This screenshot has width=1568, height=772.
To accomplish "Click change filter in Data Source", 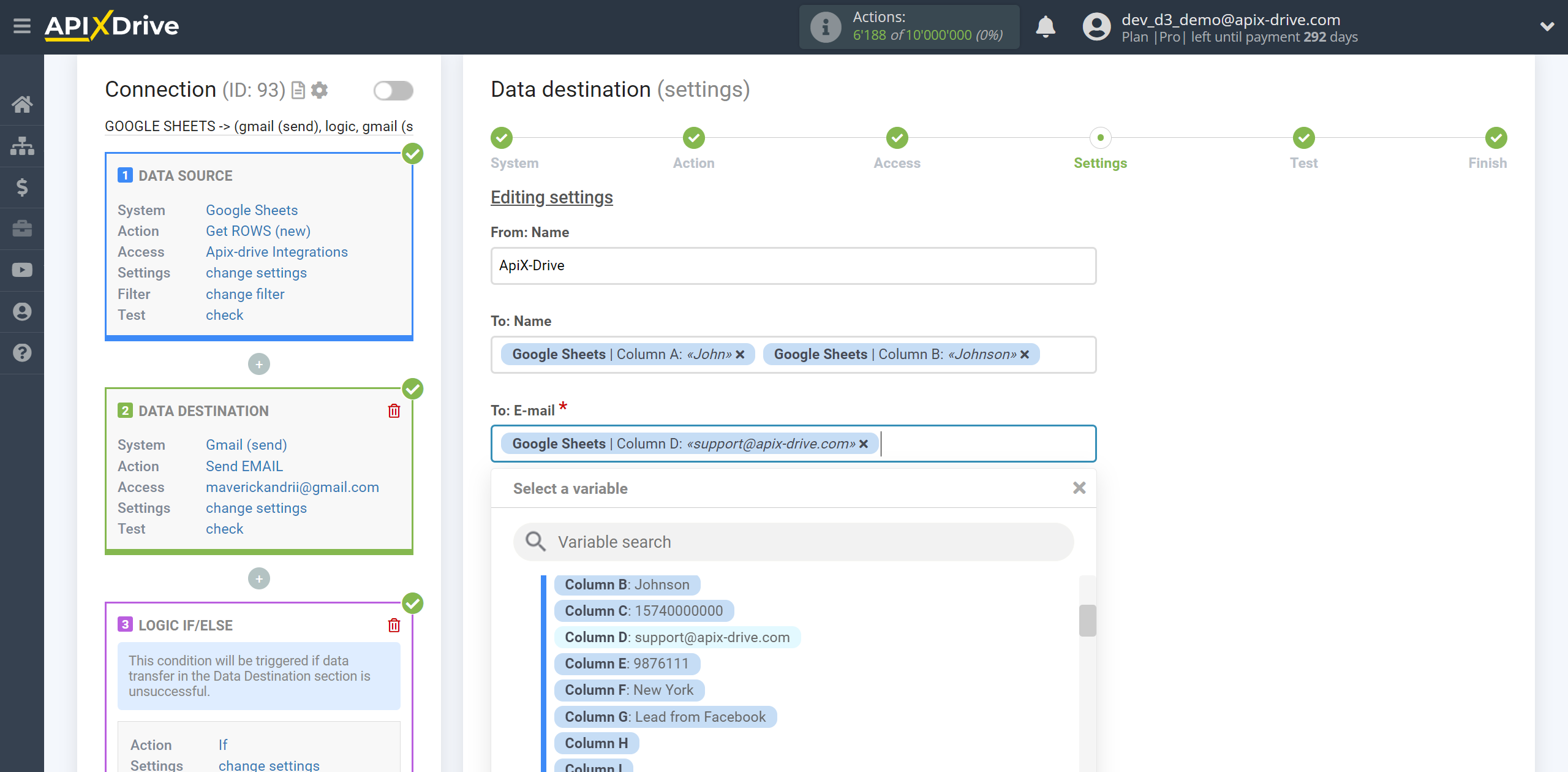I will pyautogui.click(x=245, y=294).
